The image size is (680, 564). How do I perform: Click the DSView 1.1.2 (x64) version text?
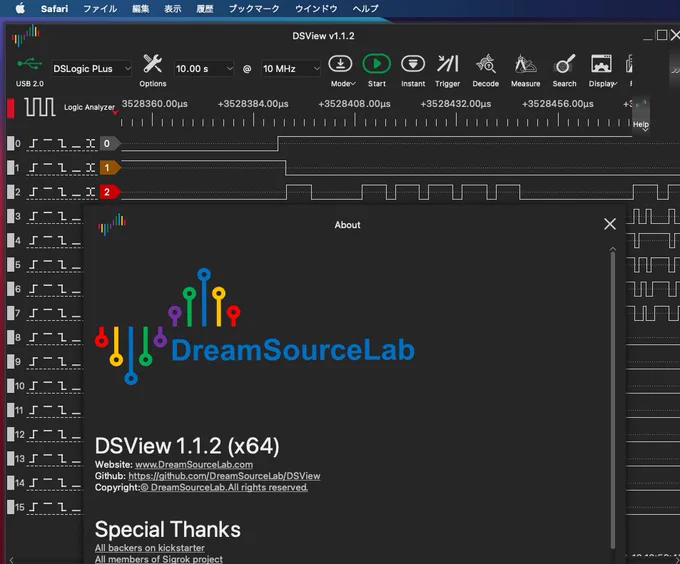[187, 446]
